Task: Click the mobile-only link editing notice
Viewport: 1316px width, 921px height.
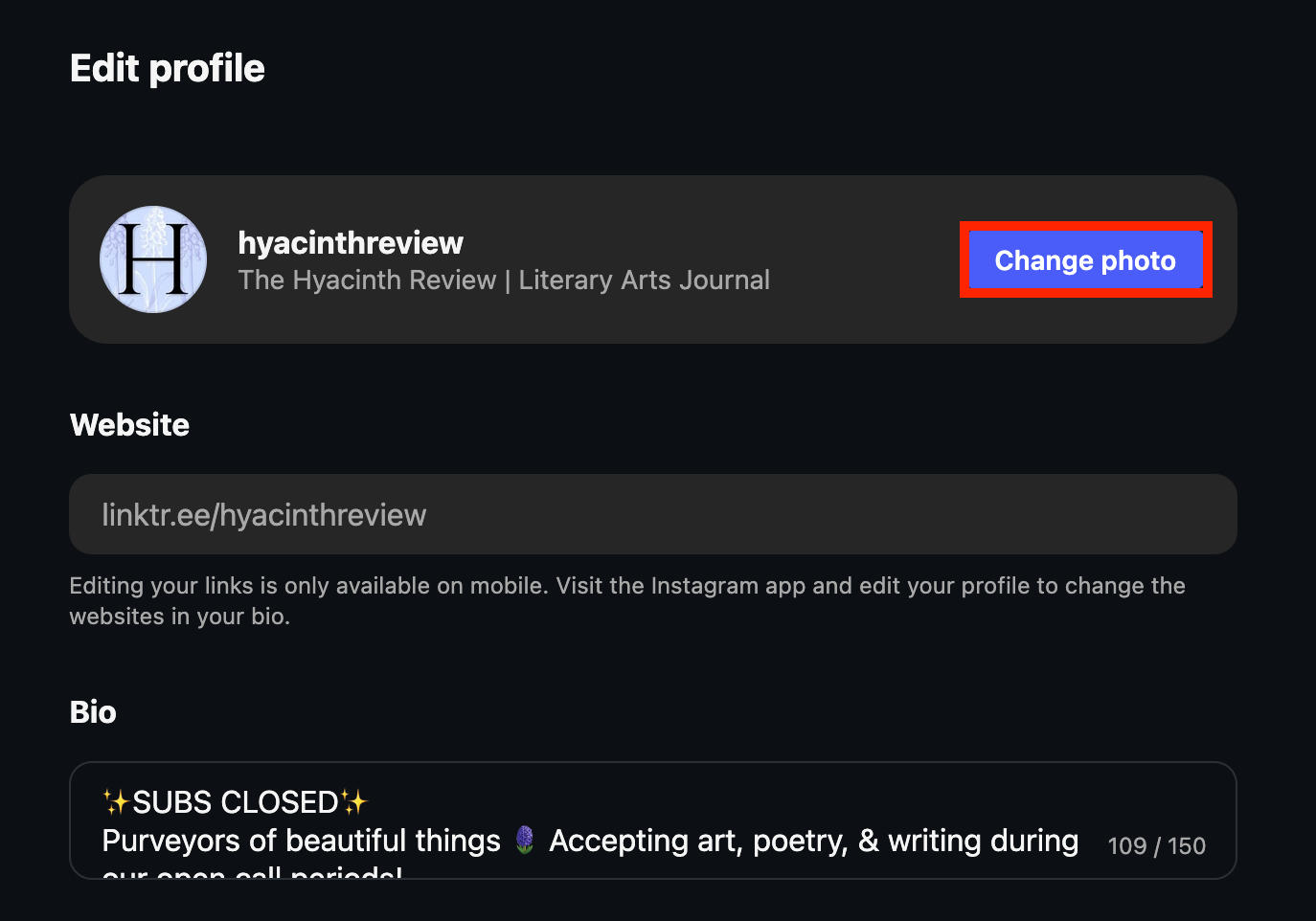Action: [x=626, y=600]
